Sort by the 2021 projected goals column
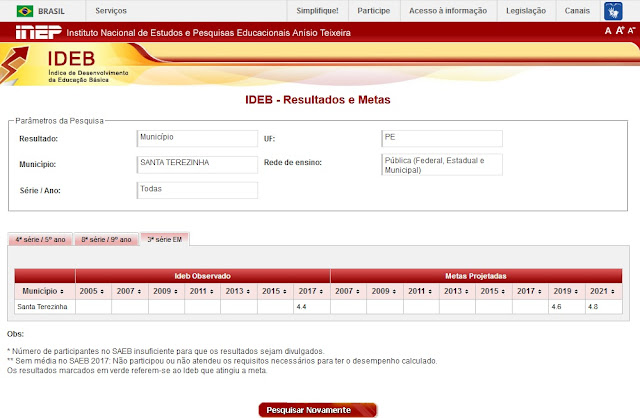 [601, 291]
